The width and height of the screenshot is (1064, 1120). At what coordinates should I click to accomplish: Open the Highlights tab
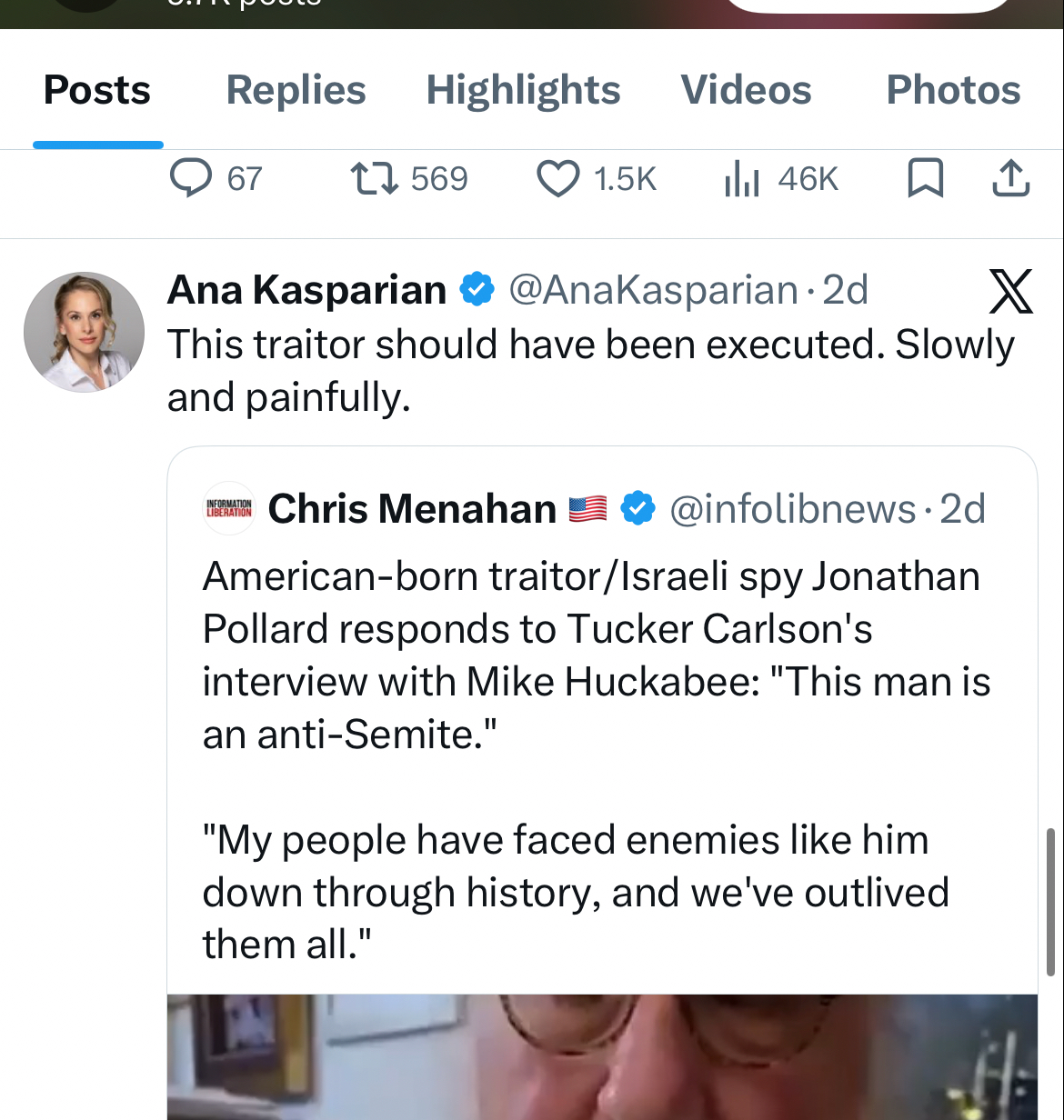pos(523,90)
